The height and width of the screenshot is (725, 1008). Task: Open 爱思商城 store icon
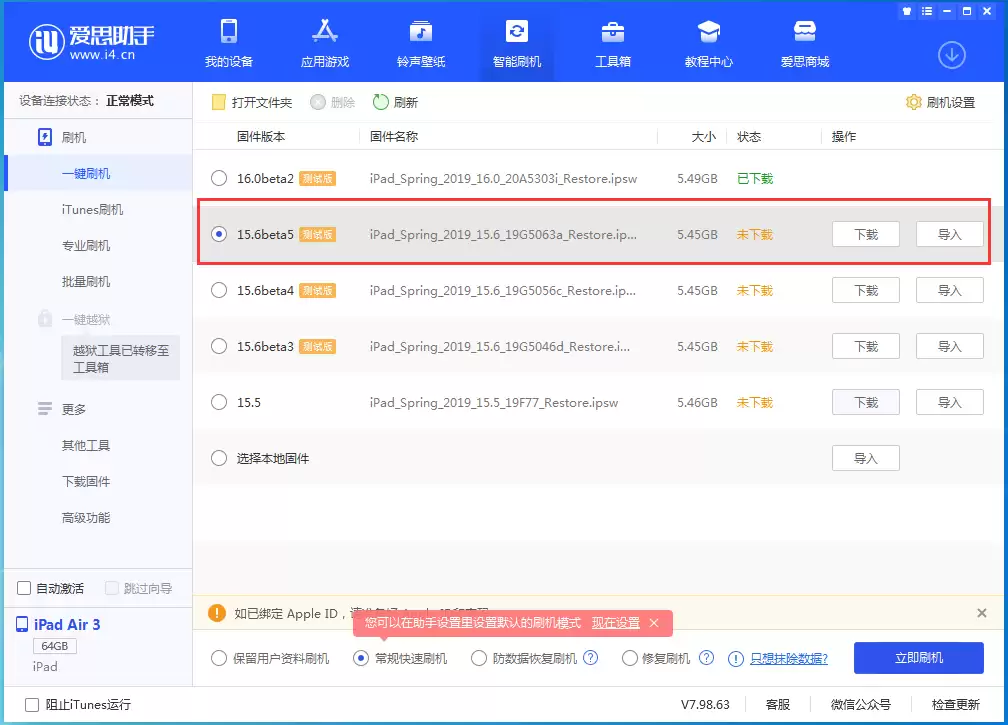click(804, 31)
